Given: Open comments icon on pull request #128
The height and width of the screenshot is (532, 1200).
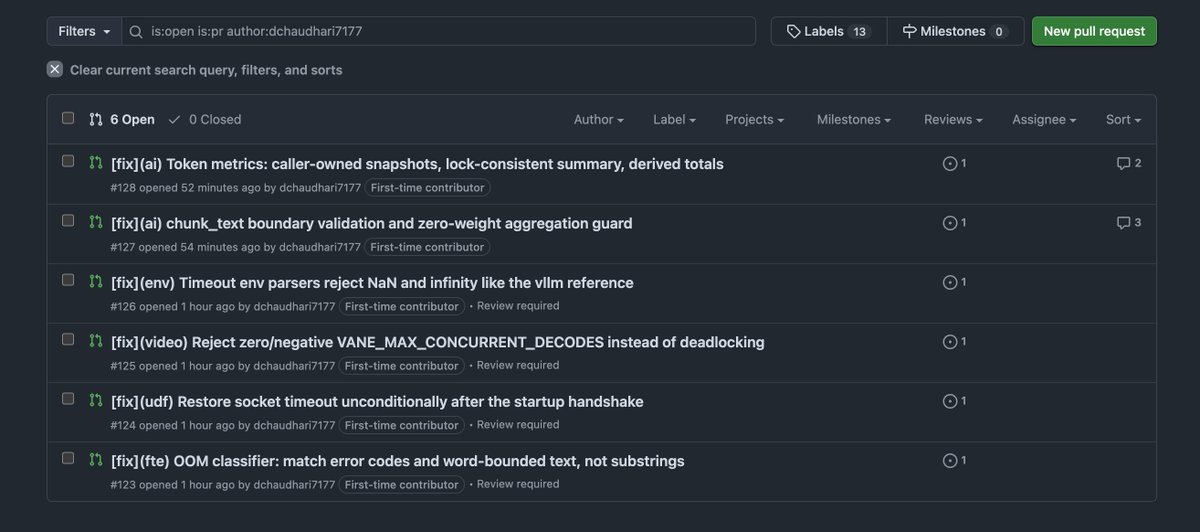Looking at the screenshot, I should pos(1123,163).
